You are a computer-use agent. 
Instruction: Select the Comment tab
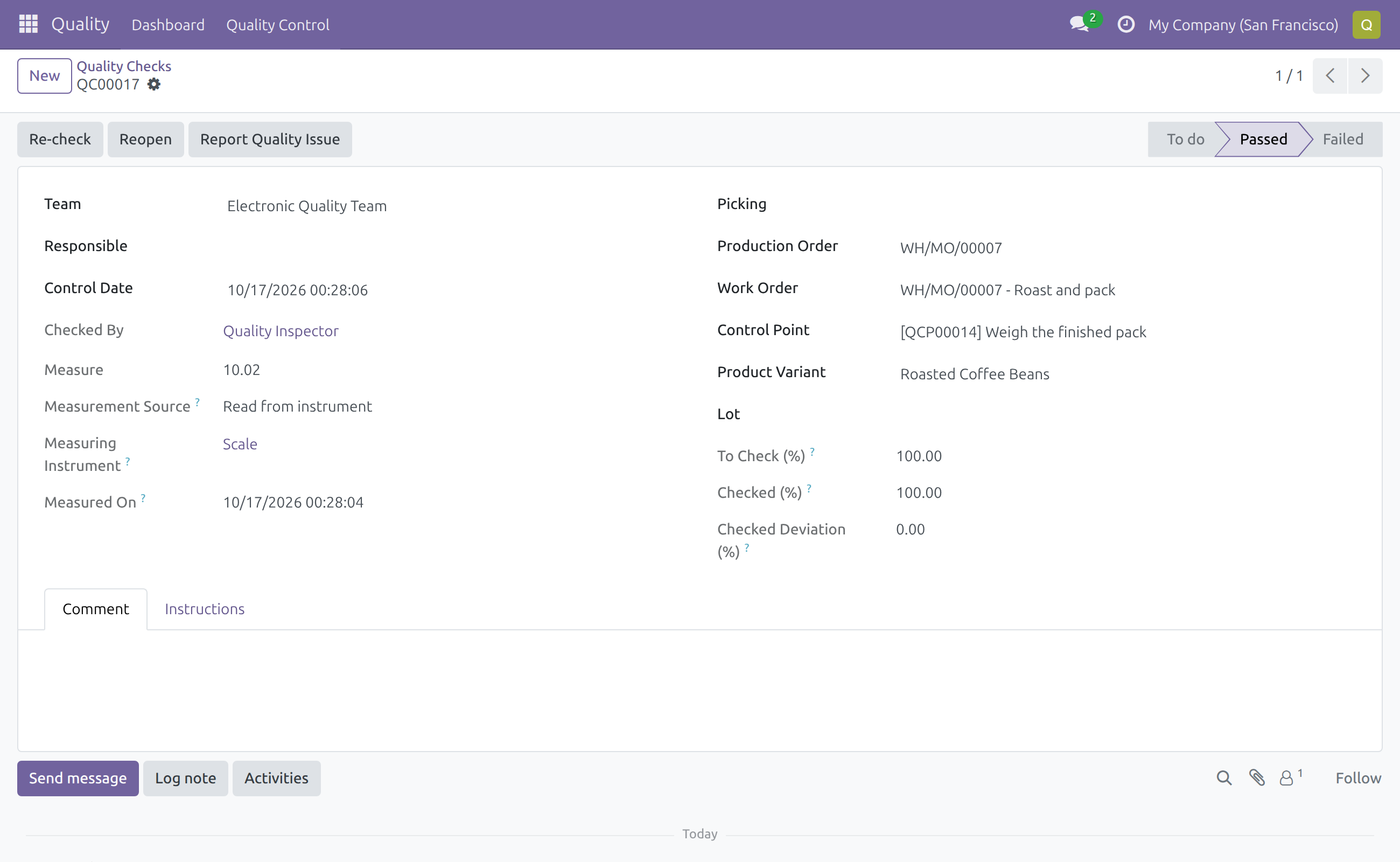96,609
